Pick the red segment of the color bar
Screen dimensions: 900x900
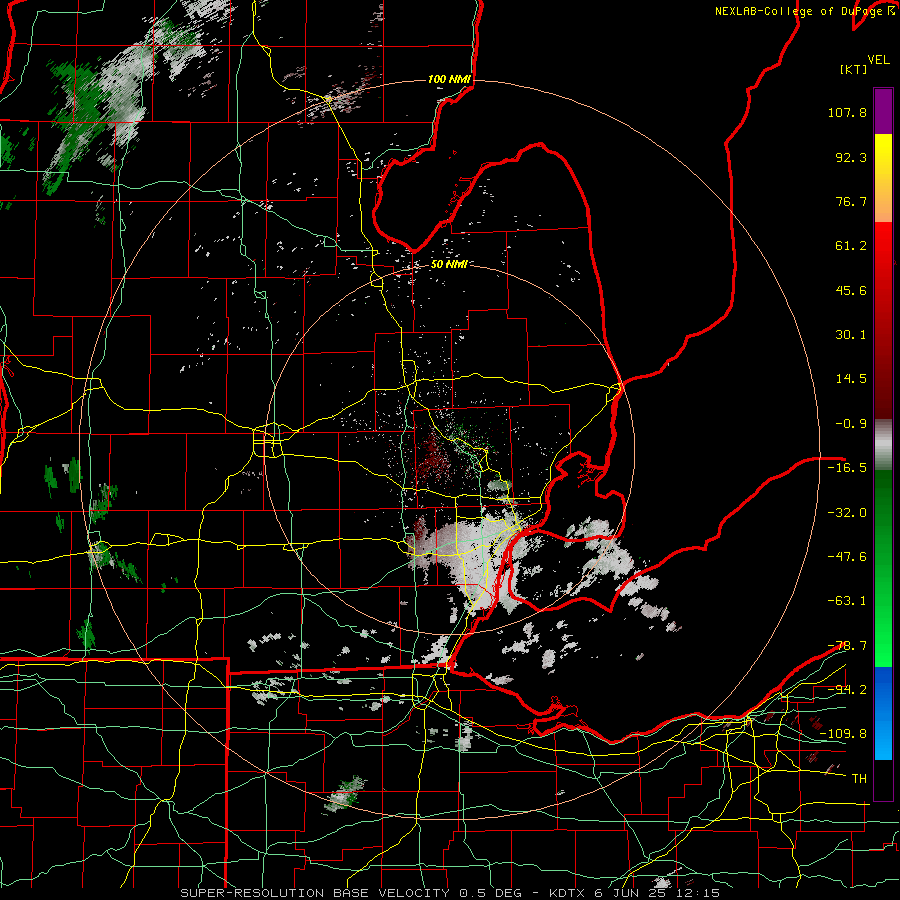883,320
